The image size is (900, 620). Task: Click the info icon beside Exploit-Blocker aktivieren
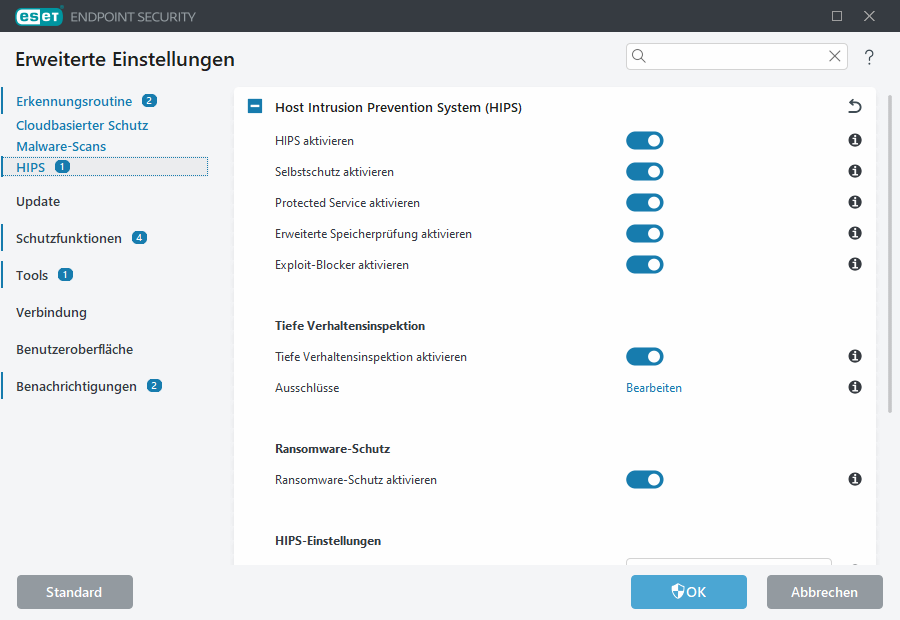pyautogui.click(x=854, y=264)
